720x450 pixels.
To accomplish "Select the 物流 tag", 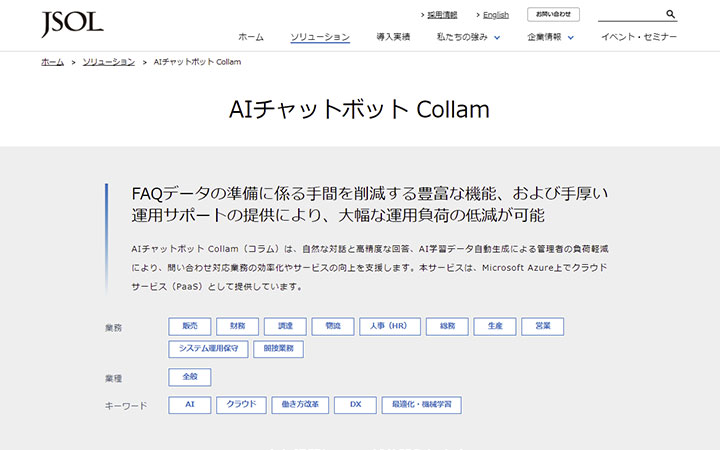I will click(333, 326).
